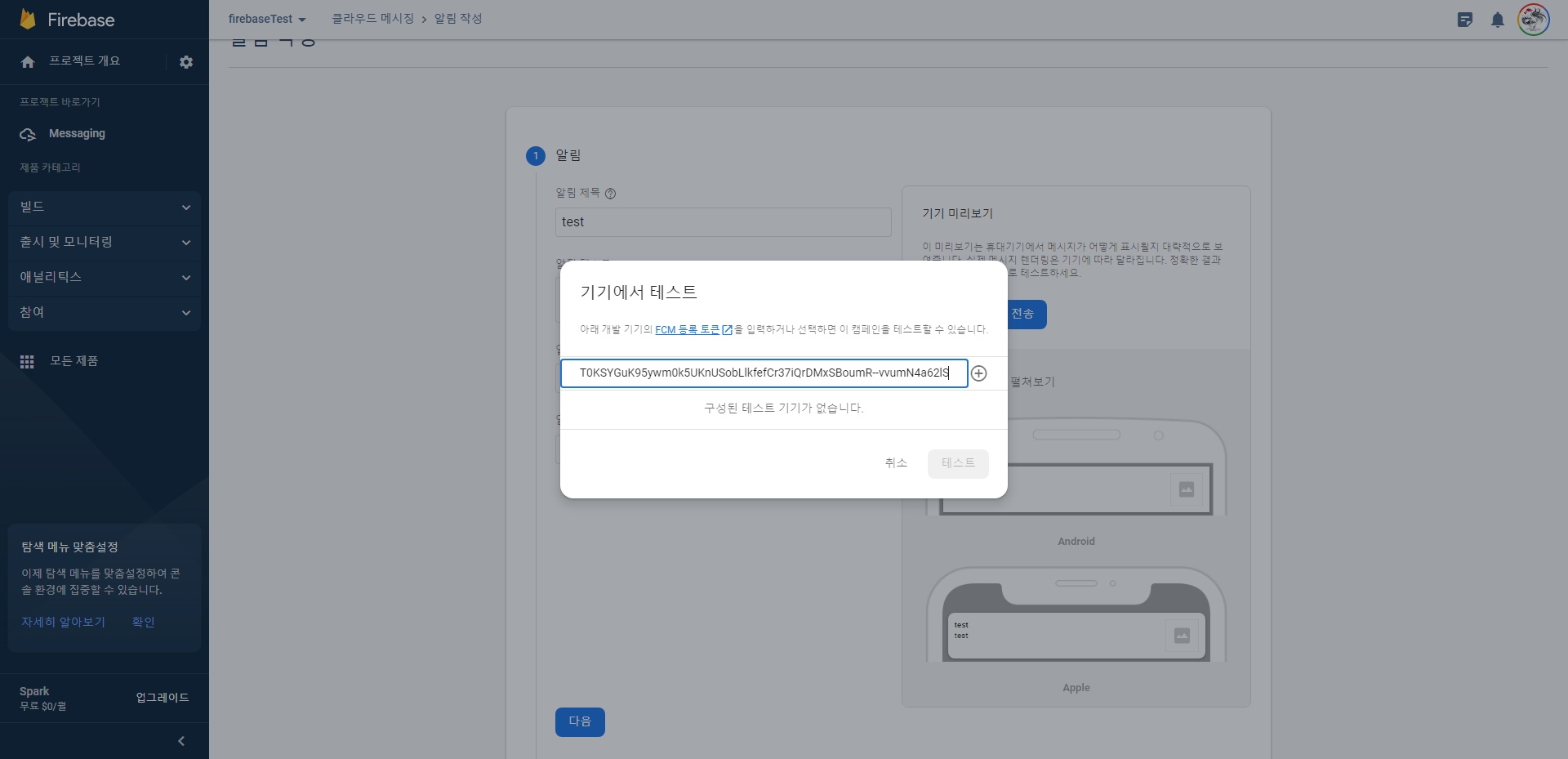Open the user account avatar
Screen dimensions: 1568x759
(x=1534, y=20)
